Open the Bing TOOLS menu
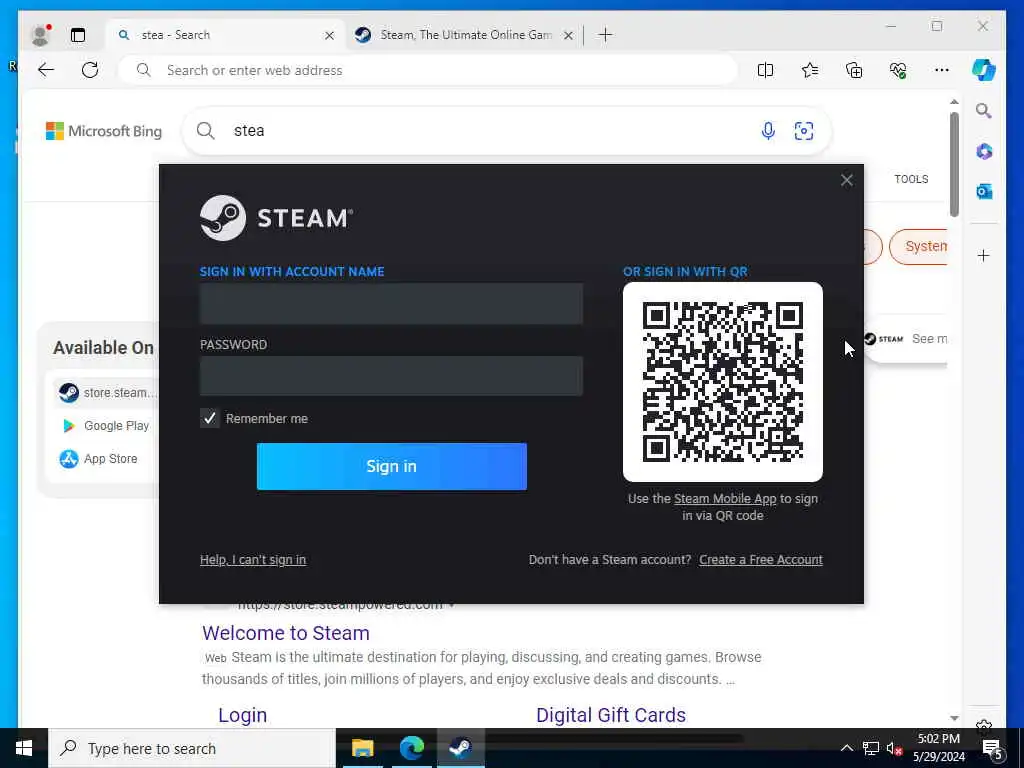The height and width of the screenshot is (768, 1024). tap(911, 179)
